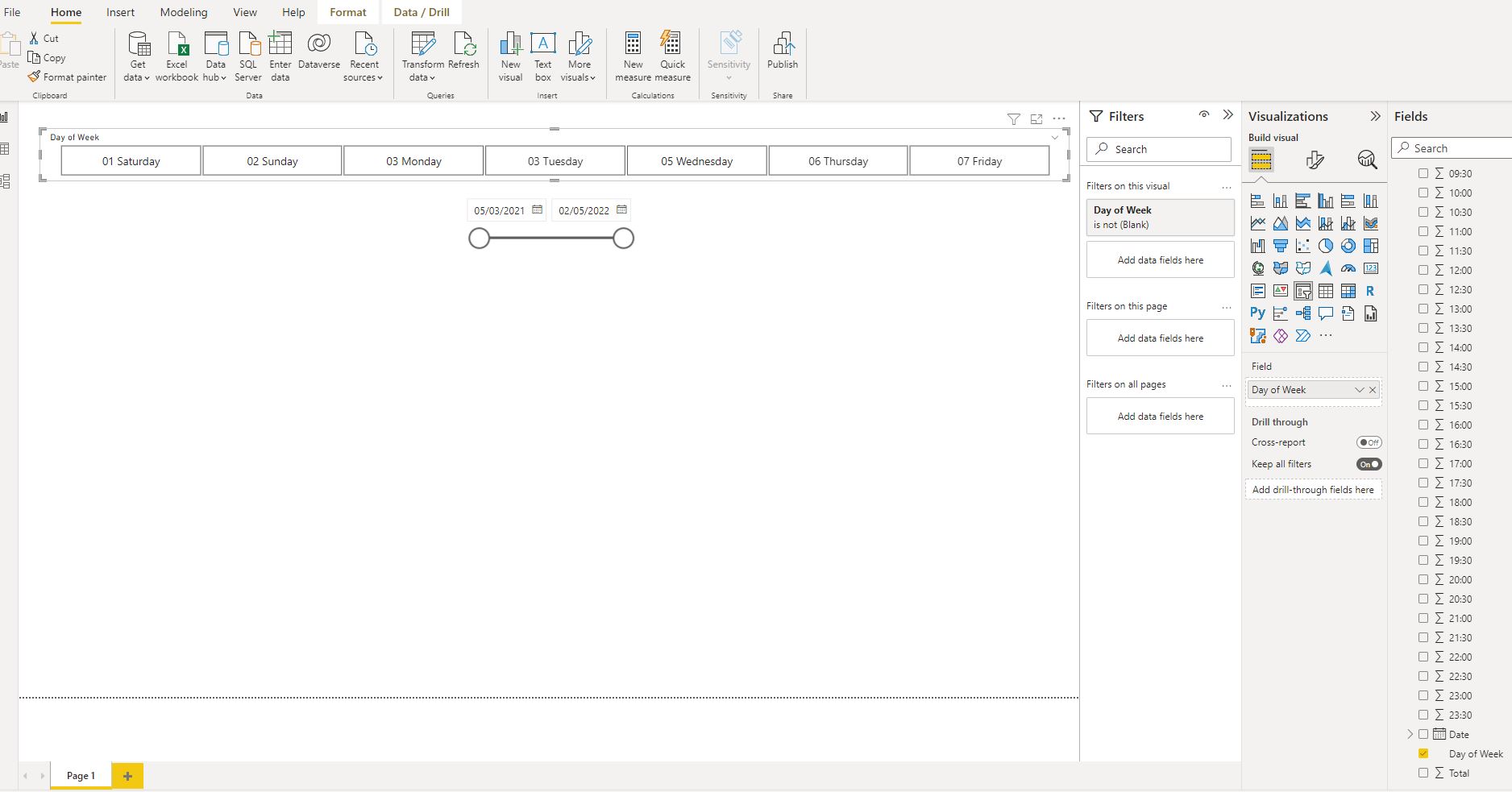Screen dimensions: 1512x792
Task: Open the Analytics magnifier pane icon
Action: coord(1367,160)
